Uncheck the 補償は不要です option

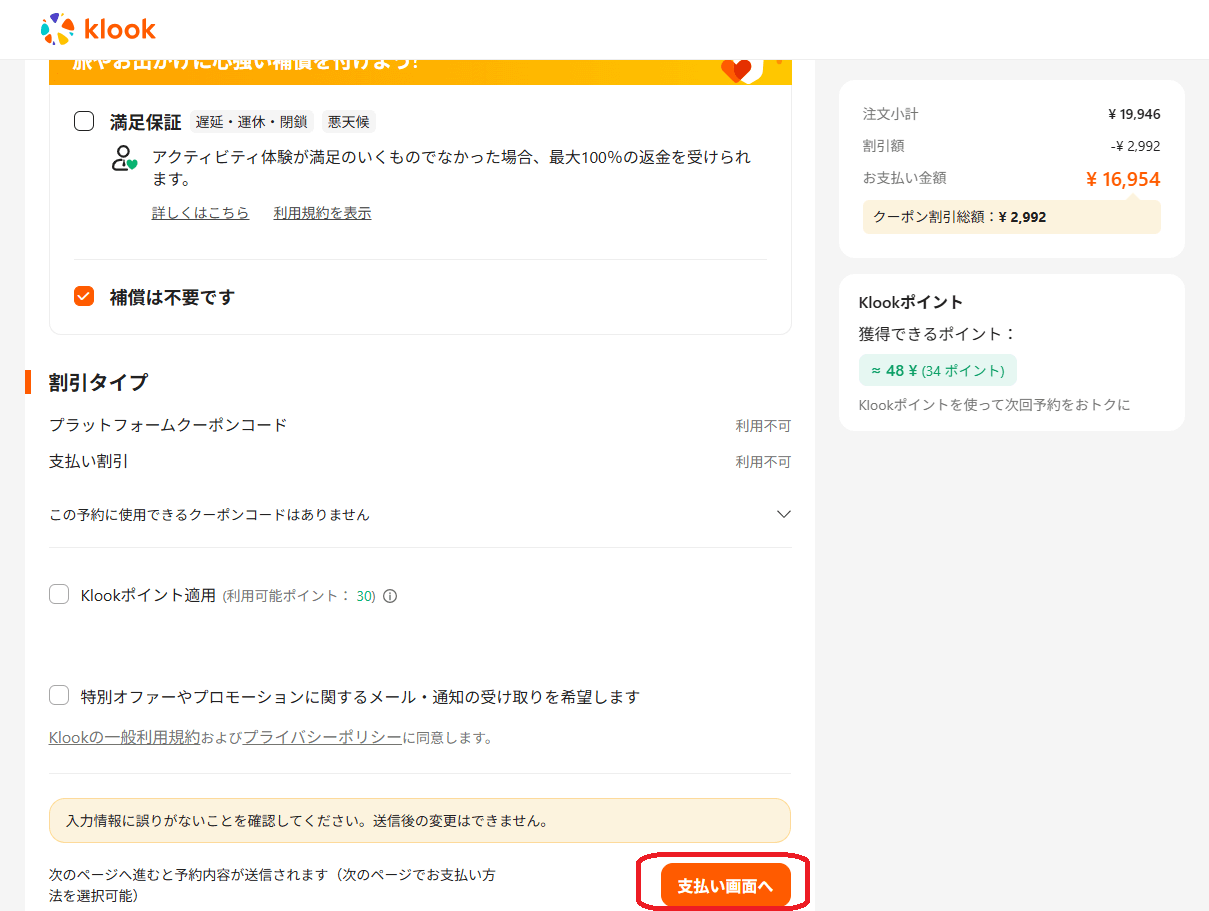85,297
